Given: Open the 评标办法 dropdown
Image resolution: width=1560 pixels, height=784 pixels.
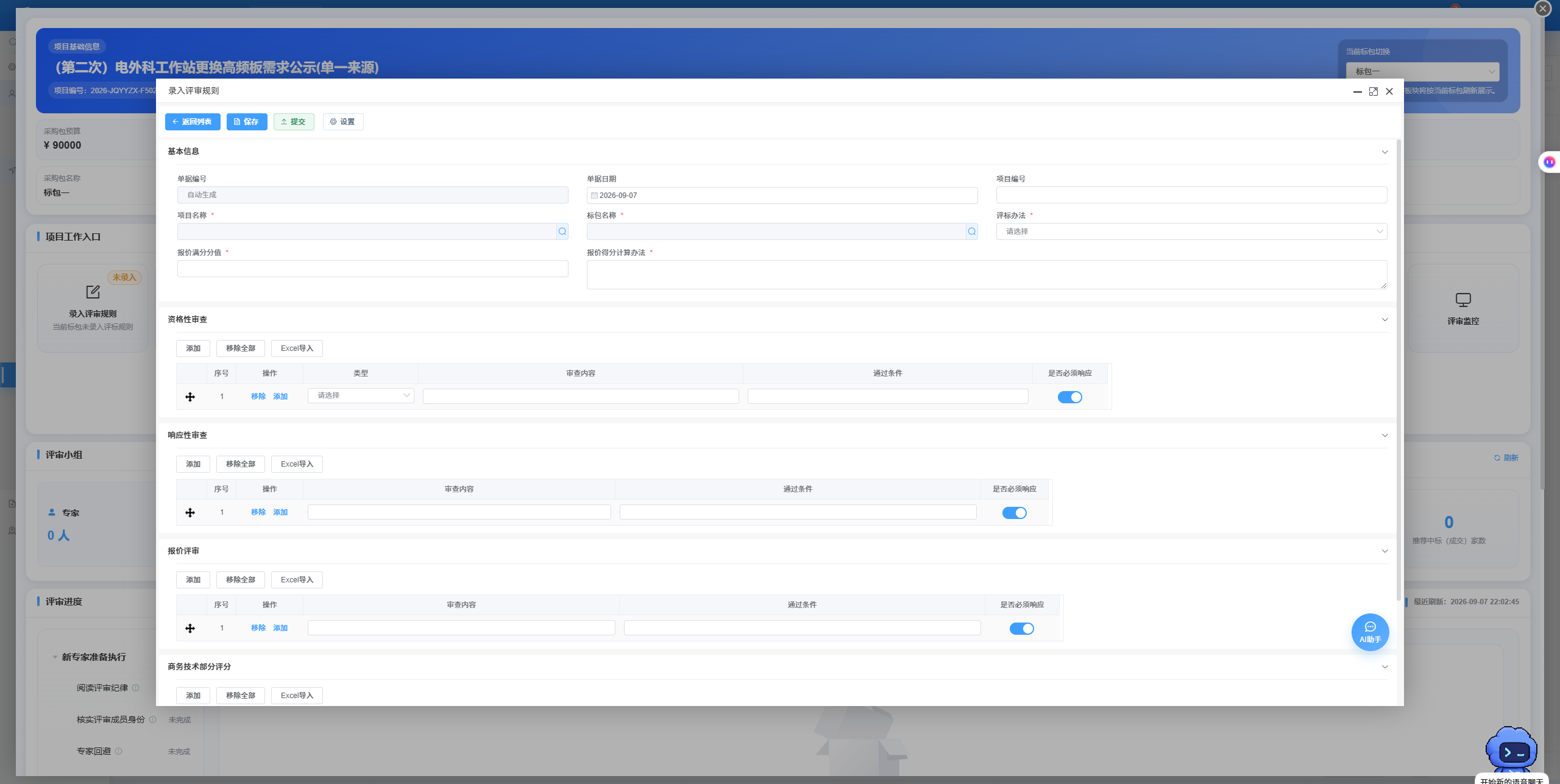Looking at the screenshot, I should (x=1191, y=231).
